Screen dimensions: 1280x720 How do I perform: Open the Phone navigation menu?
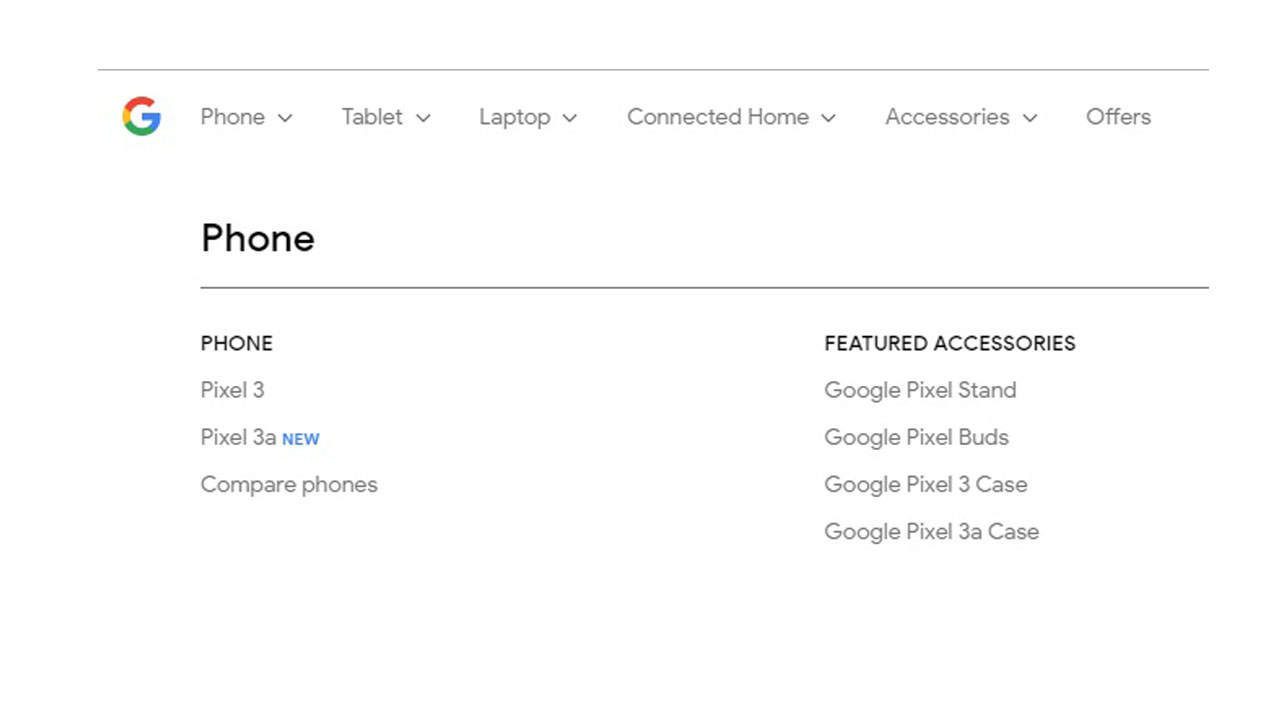[232, 117]
